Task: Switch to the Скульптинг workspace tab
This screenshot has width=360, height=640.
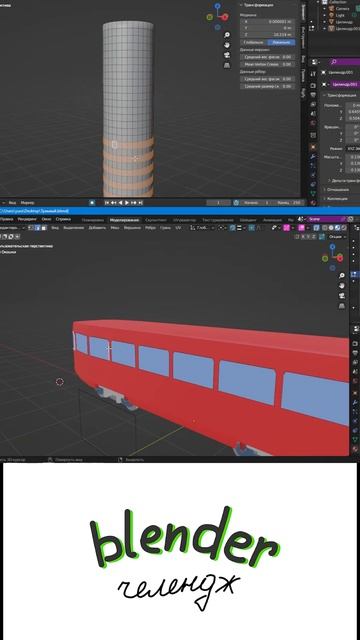Action: 155,220
